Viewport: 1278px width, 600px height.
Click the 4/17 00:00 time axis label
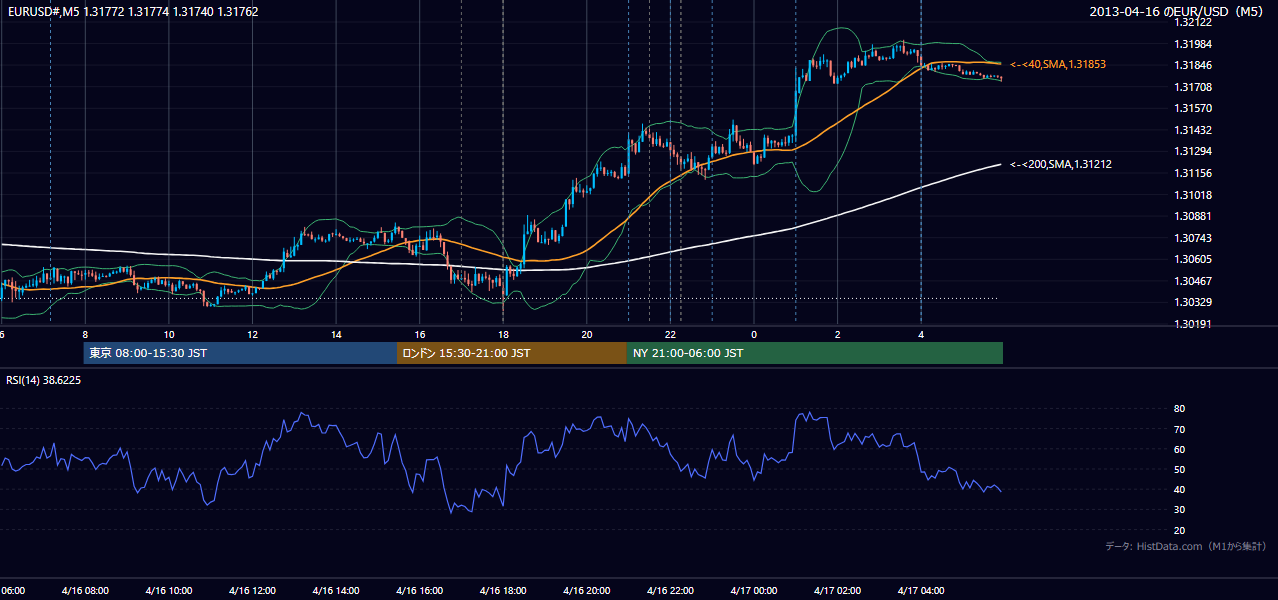pyautogui.click(x=754, y=591)
